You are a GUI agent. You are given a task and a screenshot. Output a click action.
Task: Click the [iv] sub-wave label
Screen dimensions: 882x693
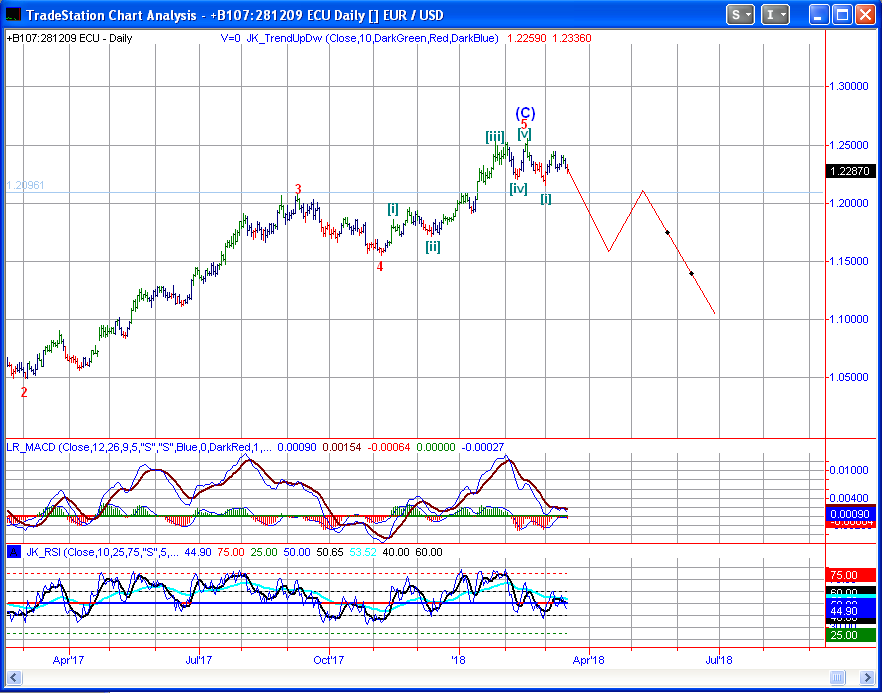pos(518,188)
